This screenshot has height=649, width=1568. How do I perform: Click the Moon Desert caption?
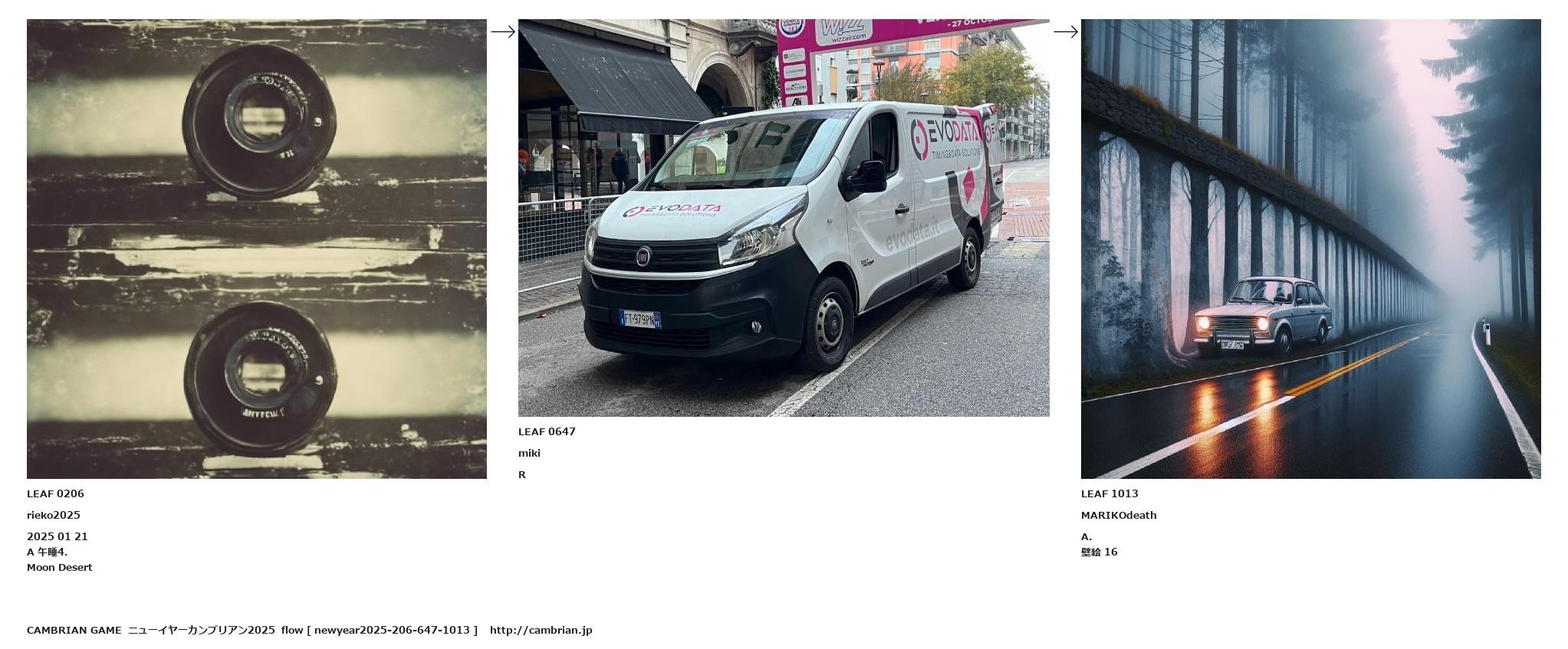click(x=60, y=568)
